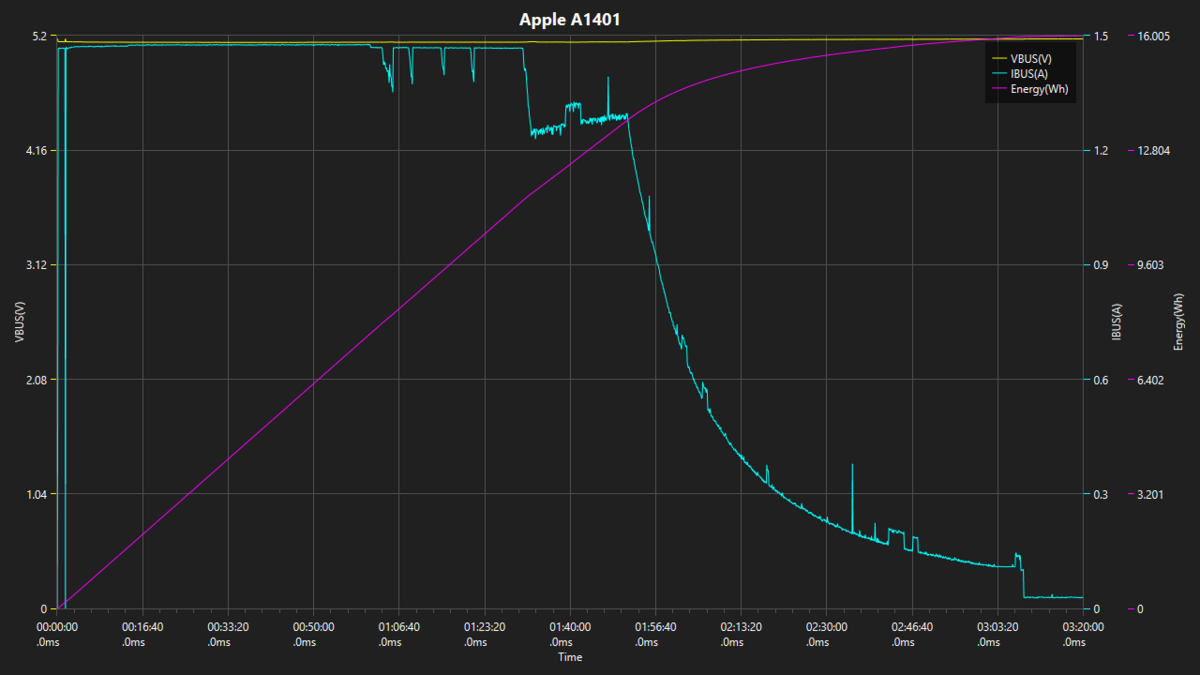This screenshot has height=675, width=1200.
Task: Select the VBUS(V) legend entry
Action: (1021, 58)
